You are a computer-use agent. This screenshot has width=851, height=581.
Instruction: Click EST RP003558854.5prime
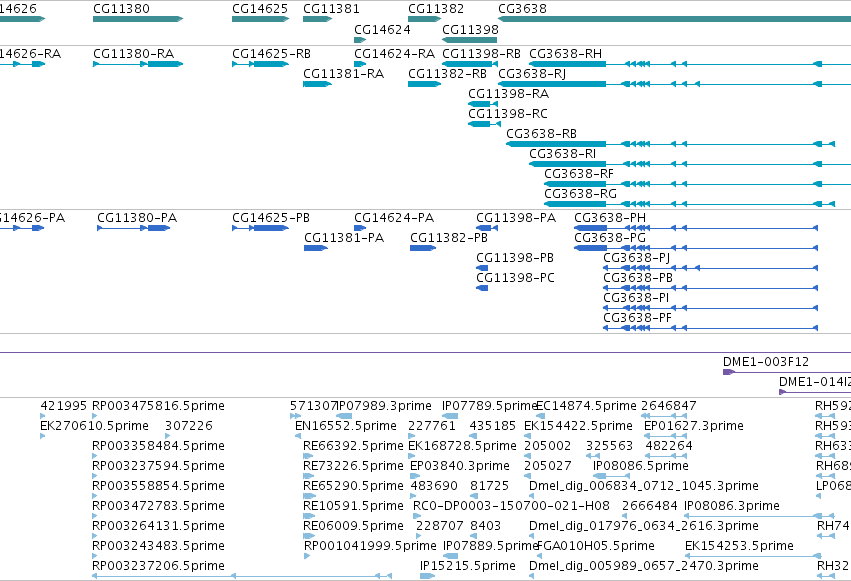pos(158,487)
